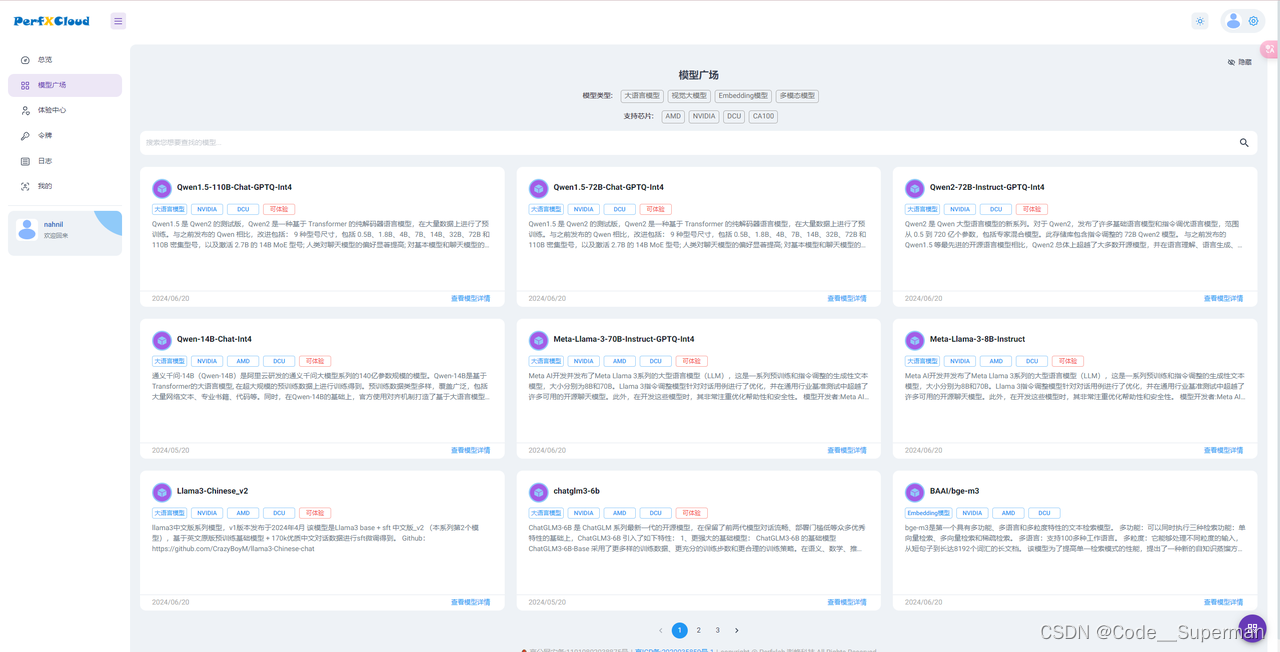Click the NVIDIA tag on Meta-Llama-3-8B-Instruct card
1280x652 pixels.
(x=960, y=361)
